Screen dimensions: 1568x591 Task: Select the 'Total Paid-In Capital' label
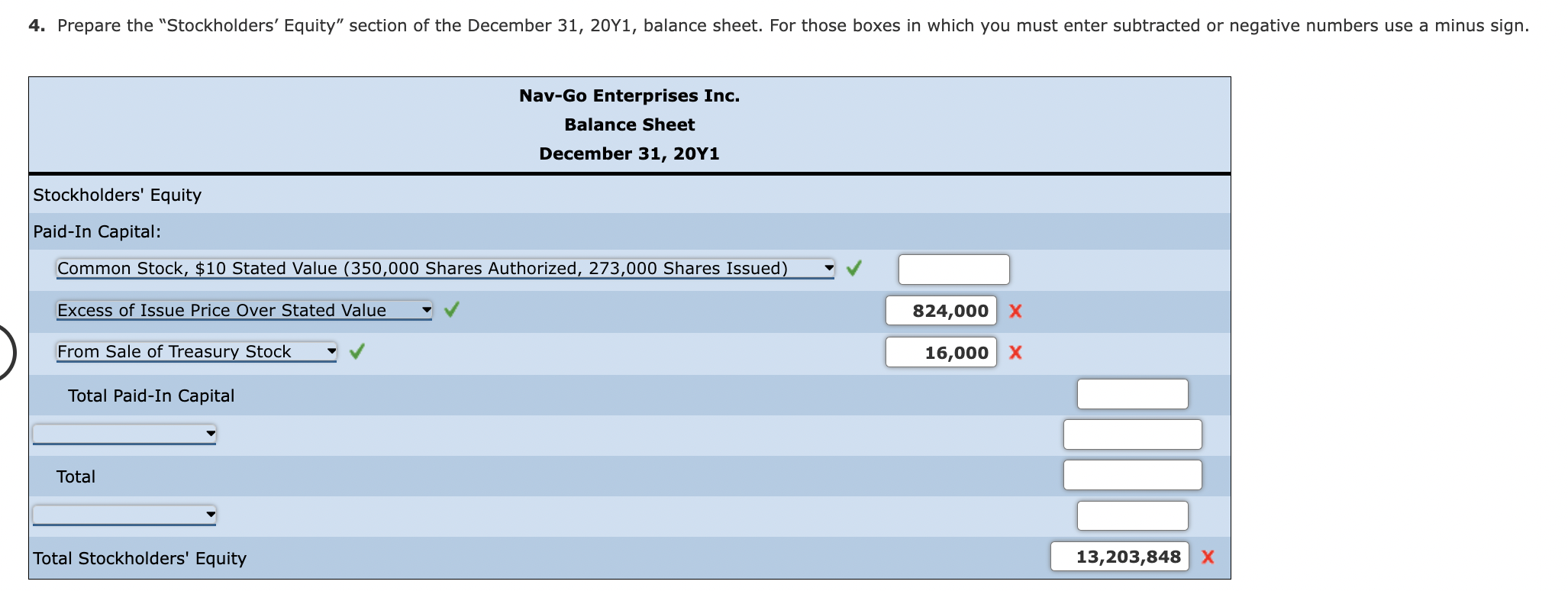pyautogui.click(x=151, y=396)
